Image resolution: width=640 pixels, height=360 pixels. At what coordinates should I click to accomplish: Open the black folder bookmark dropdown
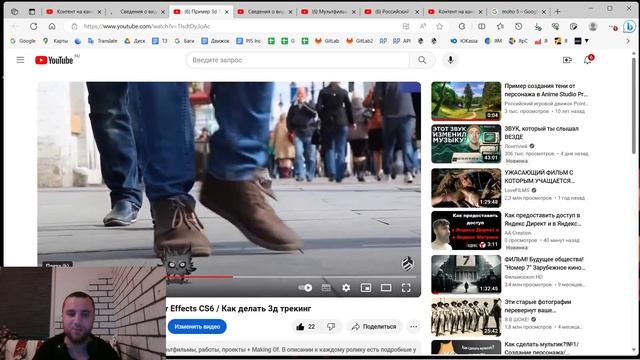click(x=582, y=41)
